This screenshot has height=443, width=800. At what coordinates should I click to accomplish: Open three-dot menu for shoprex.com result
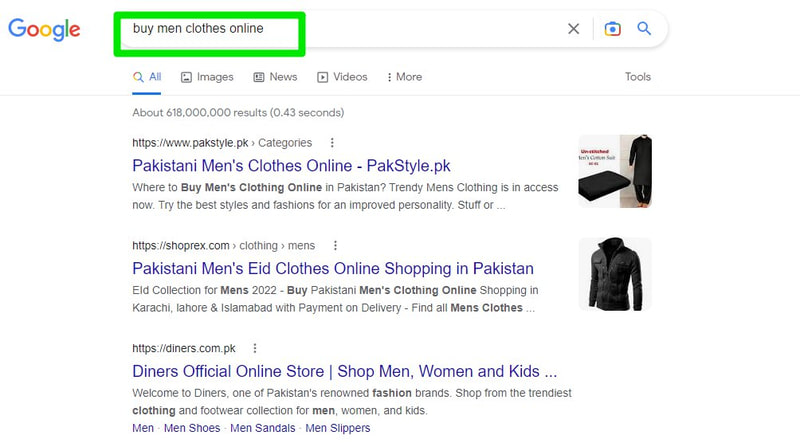click(336, 245)
